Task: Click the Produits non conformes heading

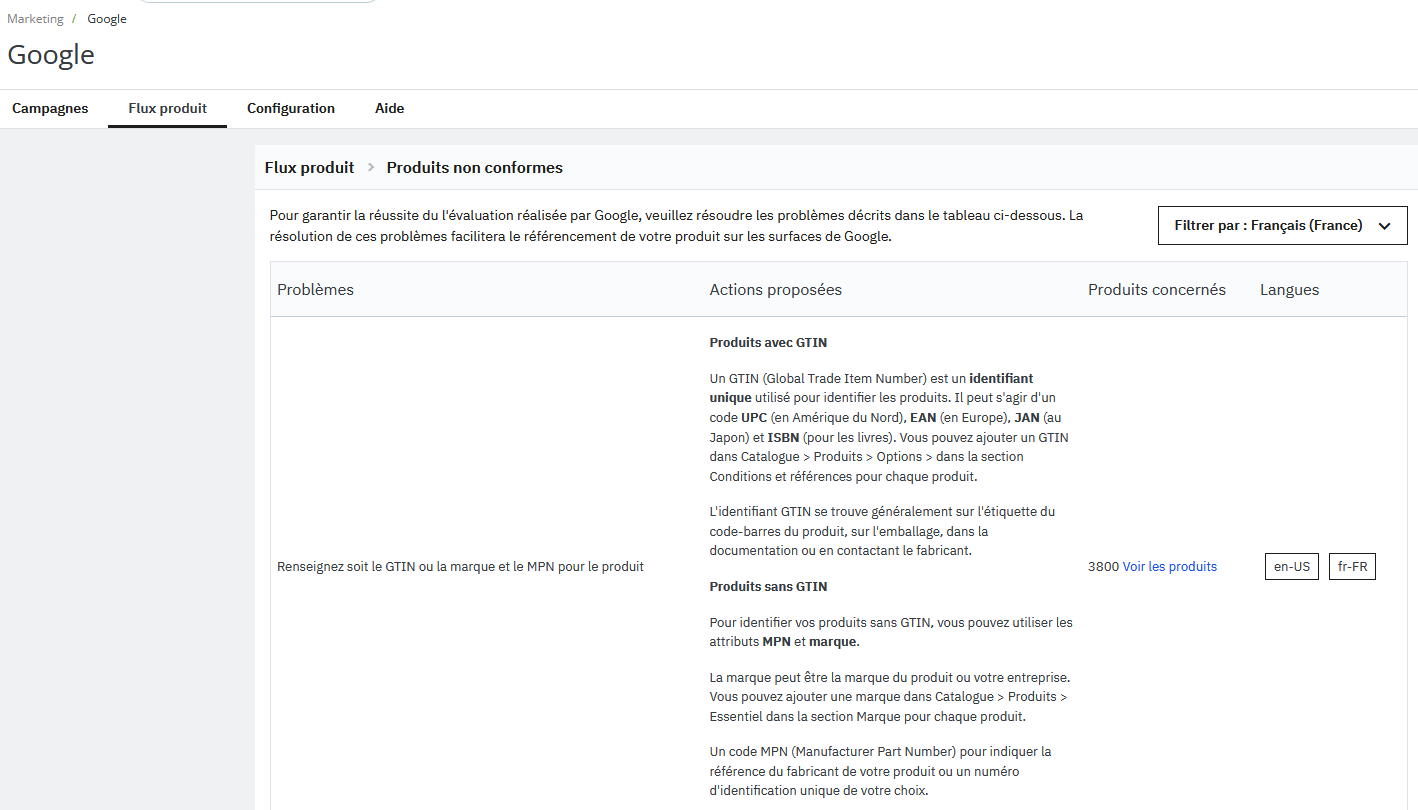Action: [x=475, y=168]
